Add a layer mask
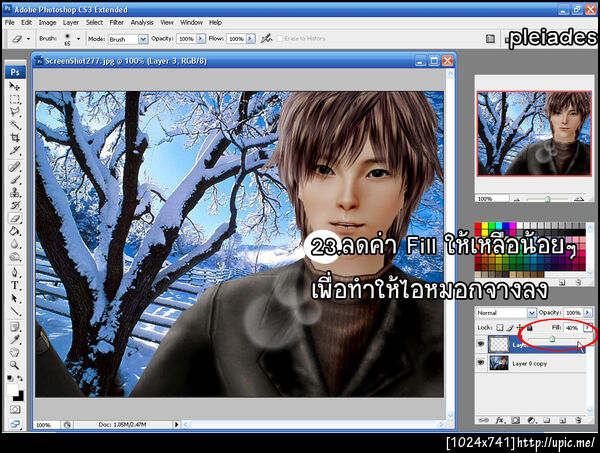Viewport: 600px width, 453px height. [x=515, y=420]
